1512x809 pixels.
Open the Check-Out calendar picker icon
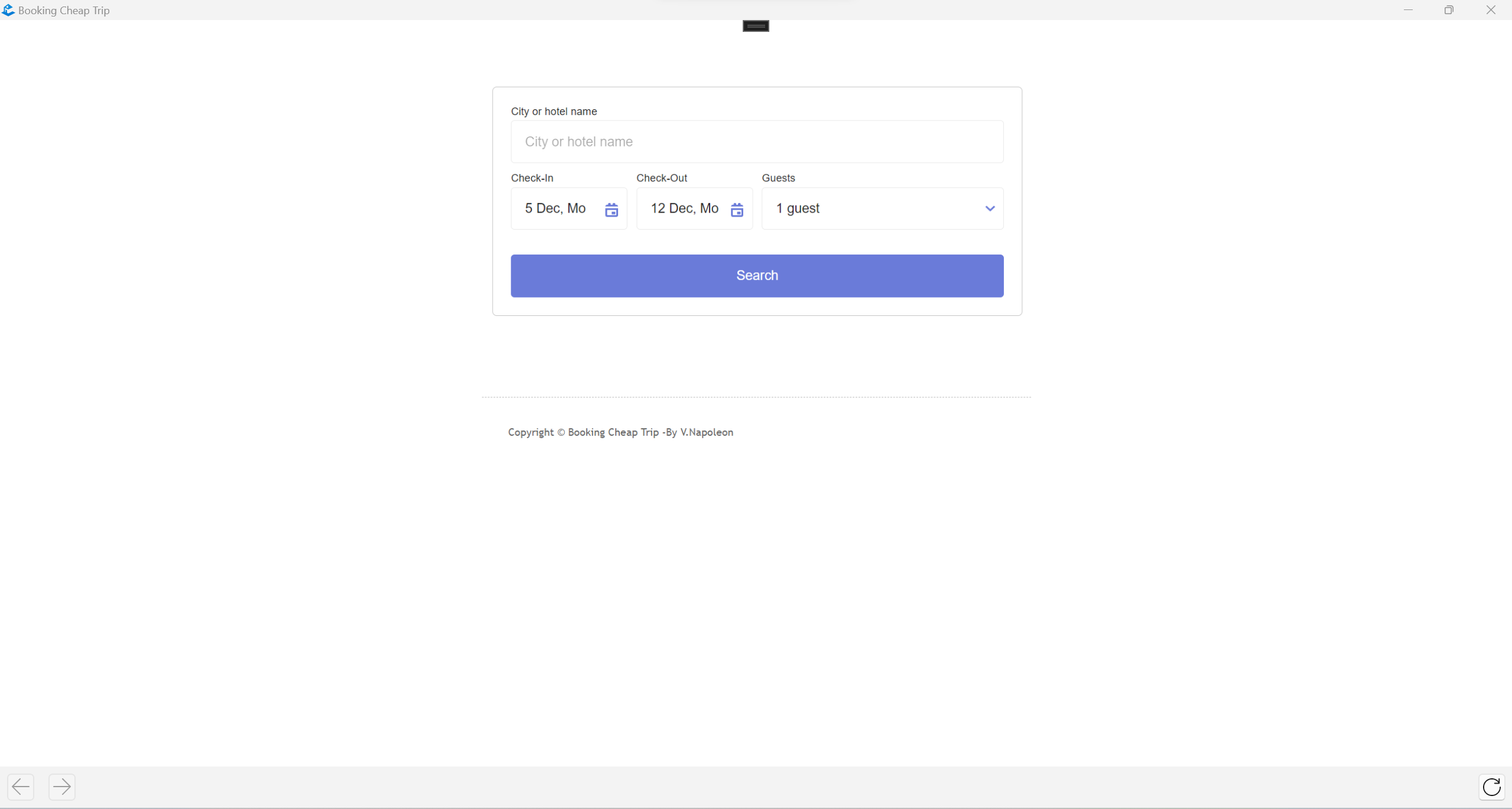pyautogui.click(x=736, y=210)
